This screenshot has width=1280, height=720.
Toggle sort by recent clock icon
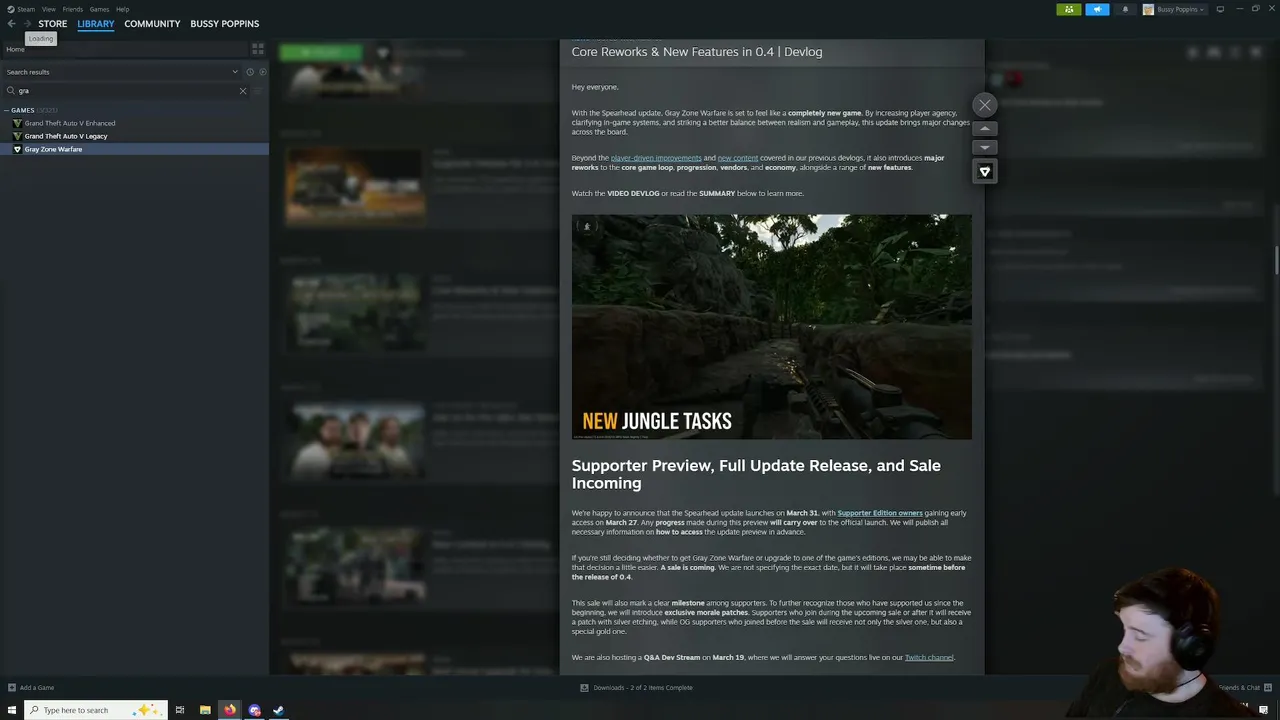pos(250,72)
